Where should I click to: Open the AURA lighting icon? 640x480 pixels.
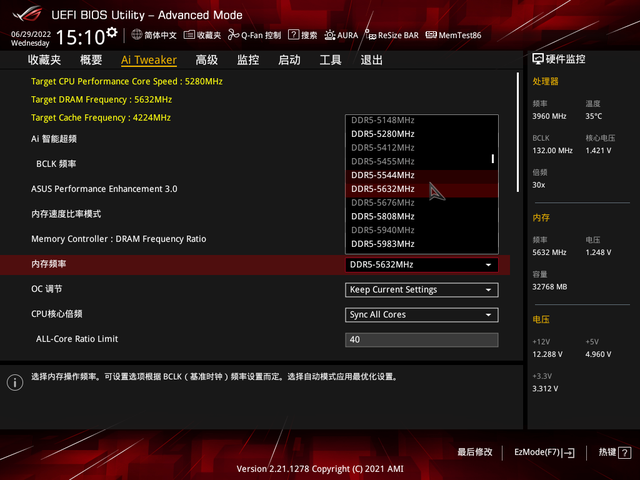tap(329, 35)
